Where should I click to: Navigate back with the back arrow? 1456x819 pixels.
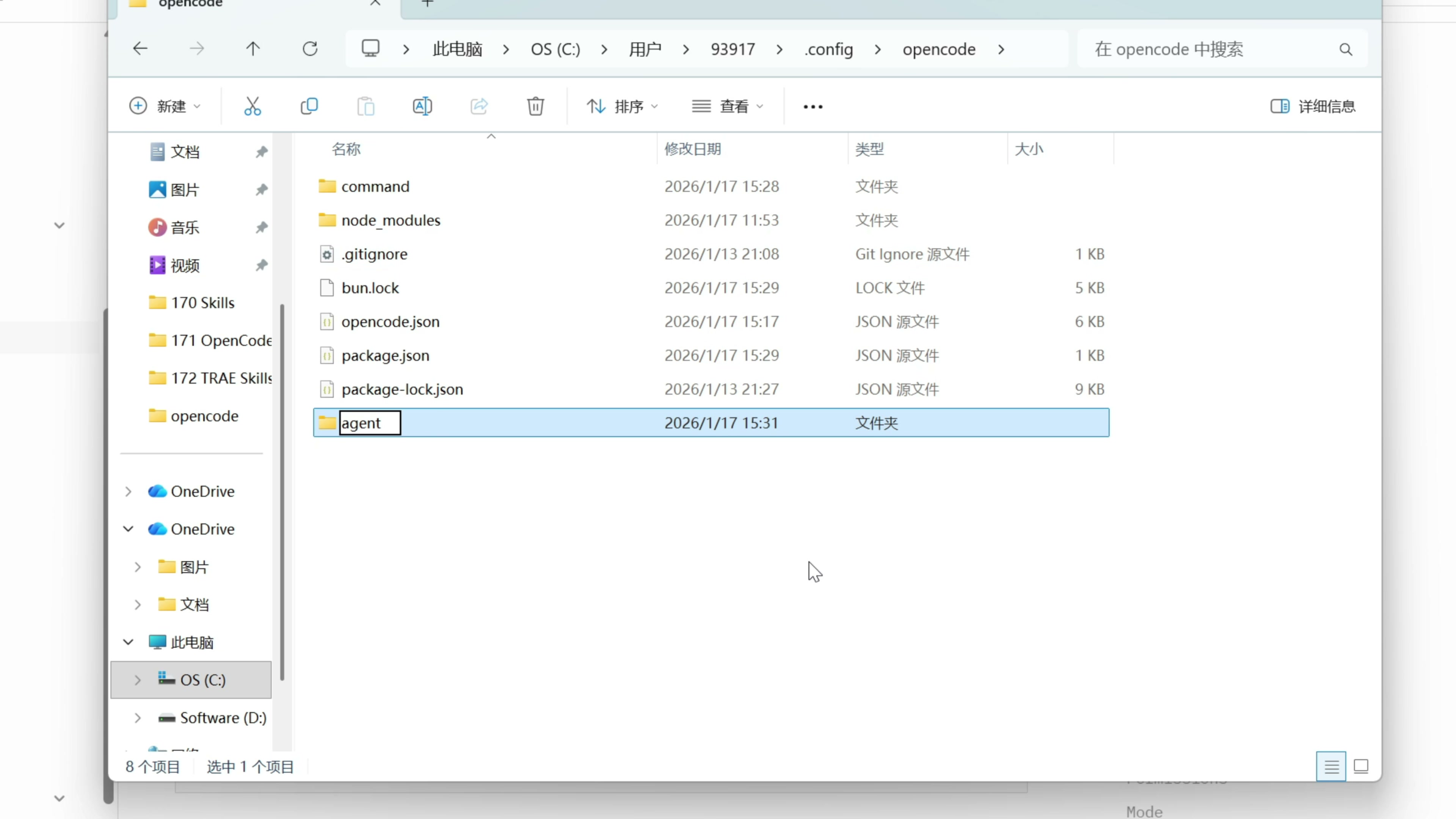tap(140, 49)
